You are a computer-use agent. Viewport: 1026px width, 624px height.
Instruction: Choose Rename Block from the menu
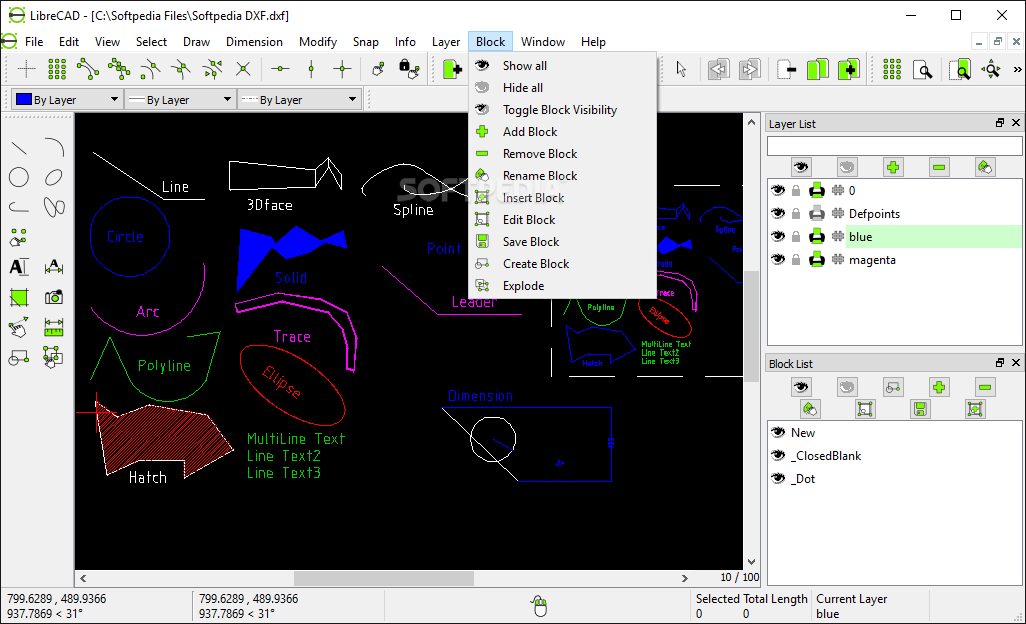coord(562,176)
